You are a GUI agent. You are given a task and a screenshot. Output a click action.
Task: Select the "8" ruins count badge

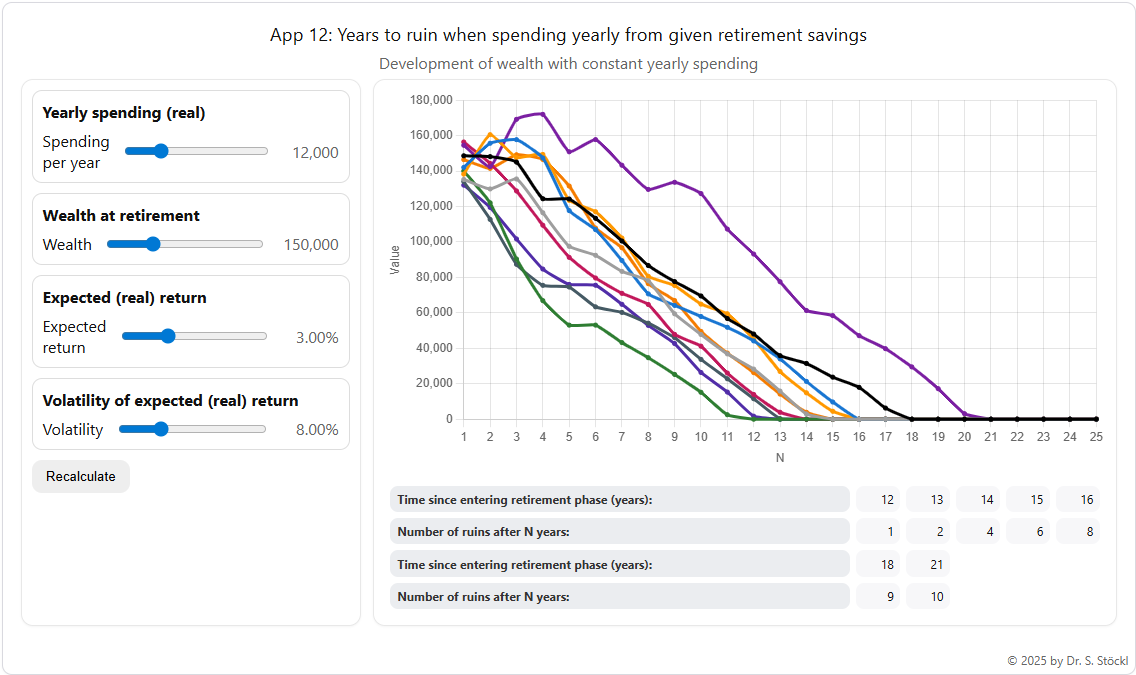click(1078, 531)
